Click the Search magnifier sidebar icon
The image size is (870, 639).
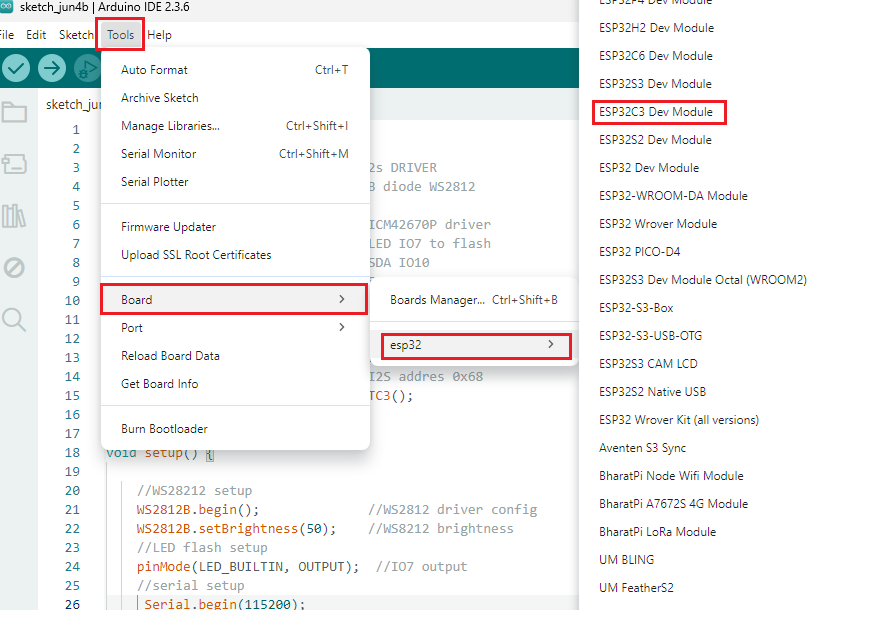pyautogui.click(x=14, y=320)
